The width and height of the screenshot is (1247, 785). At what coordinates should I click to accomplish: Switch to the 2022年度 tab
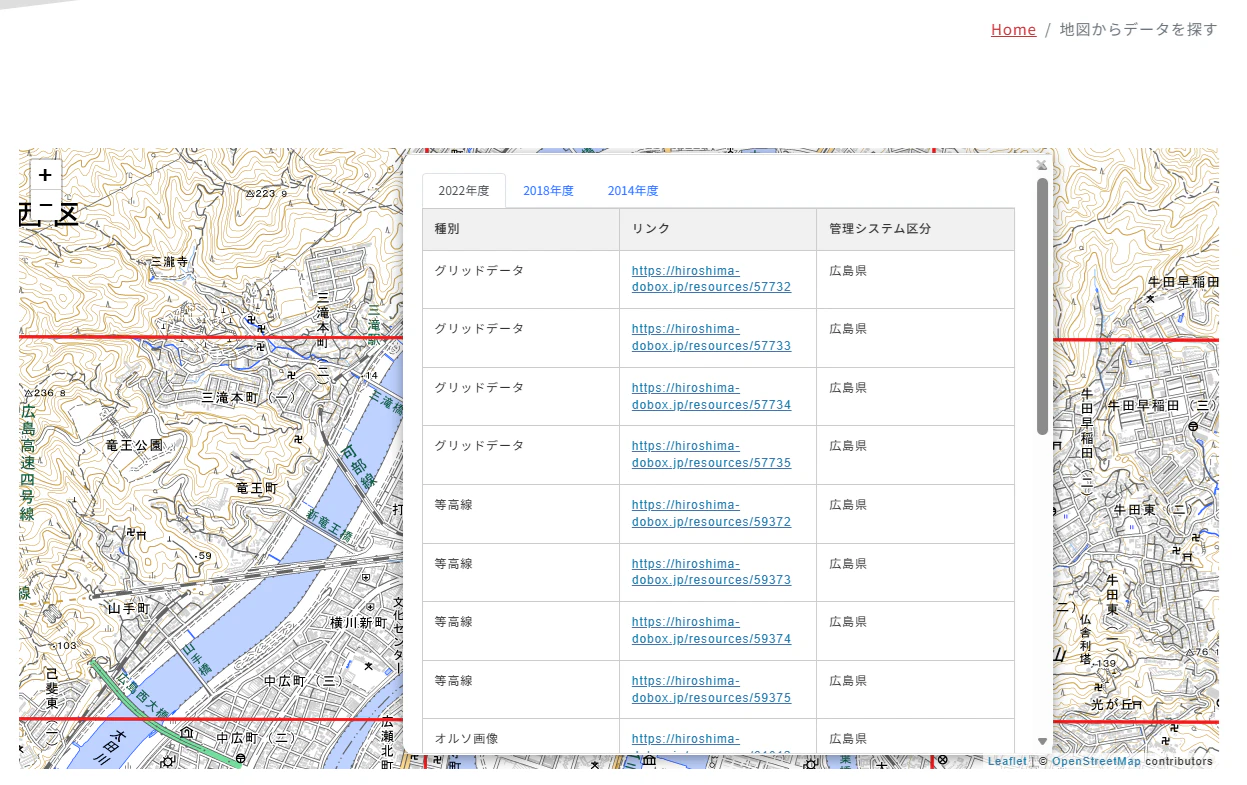tap(464, 191)
